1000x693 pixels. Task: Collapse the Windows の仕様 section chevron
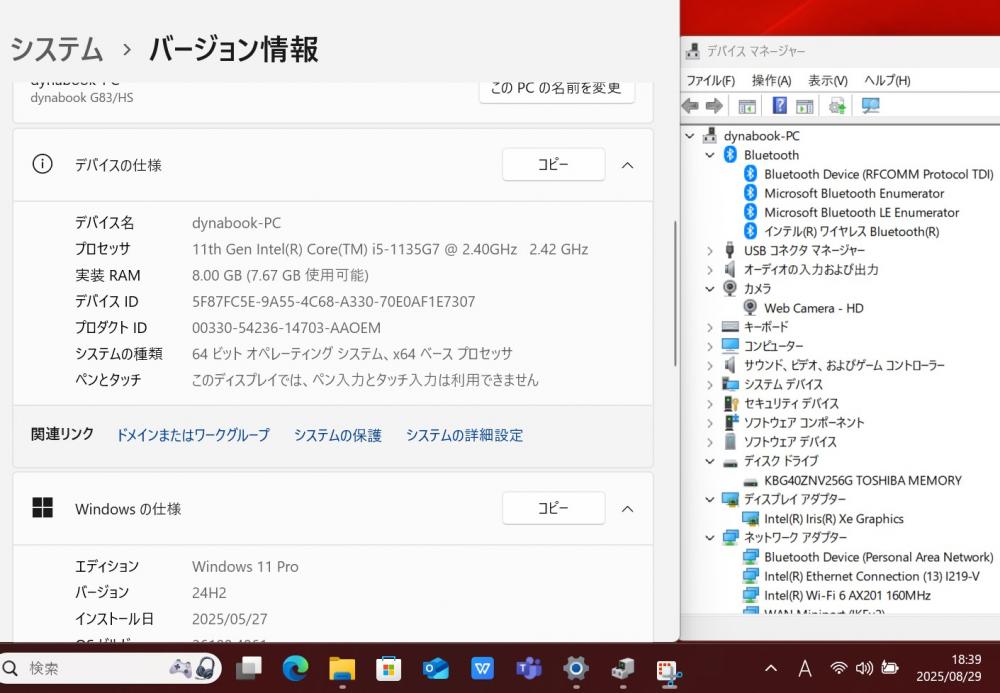tap(628, 509)
